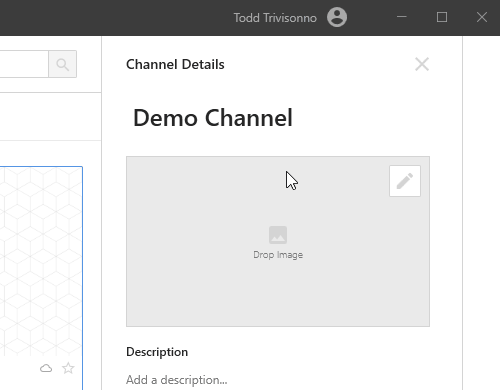500x390 pixels.
Task: Click the Channel Details heading
Action: [175, 64]
